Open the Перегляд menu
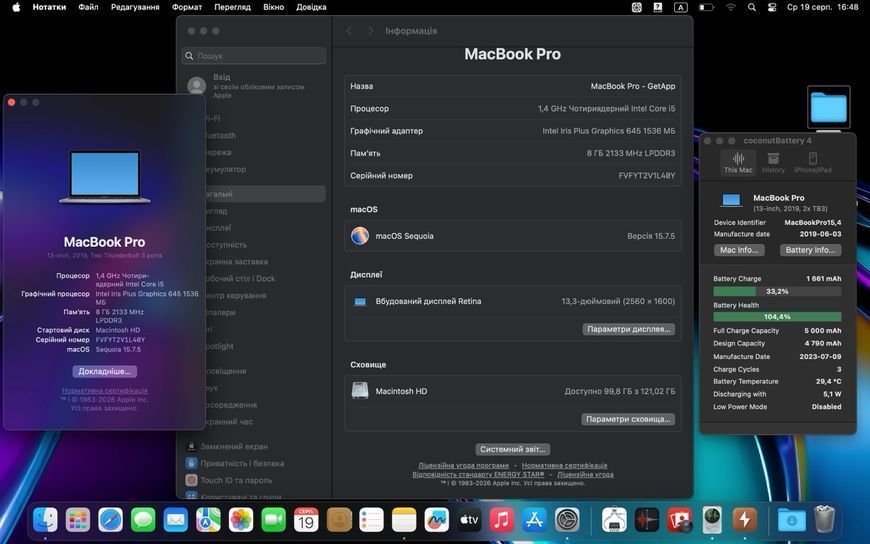Screen dimensions: 870x544 [x=232, y=7]
